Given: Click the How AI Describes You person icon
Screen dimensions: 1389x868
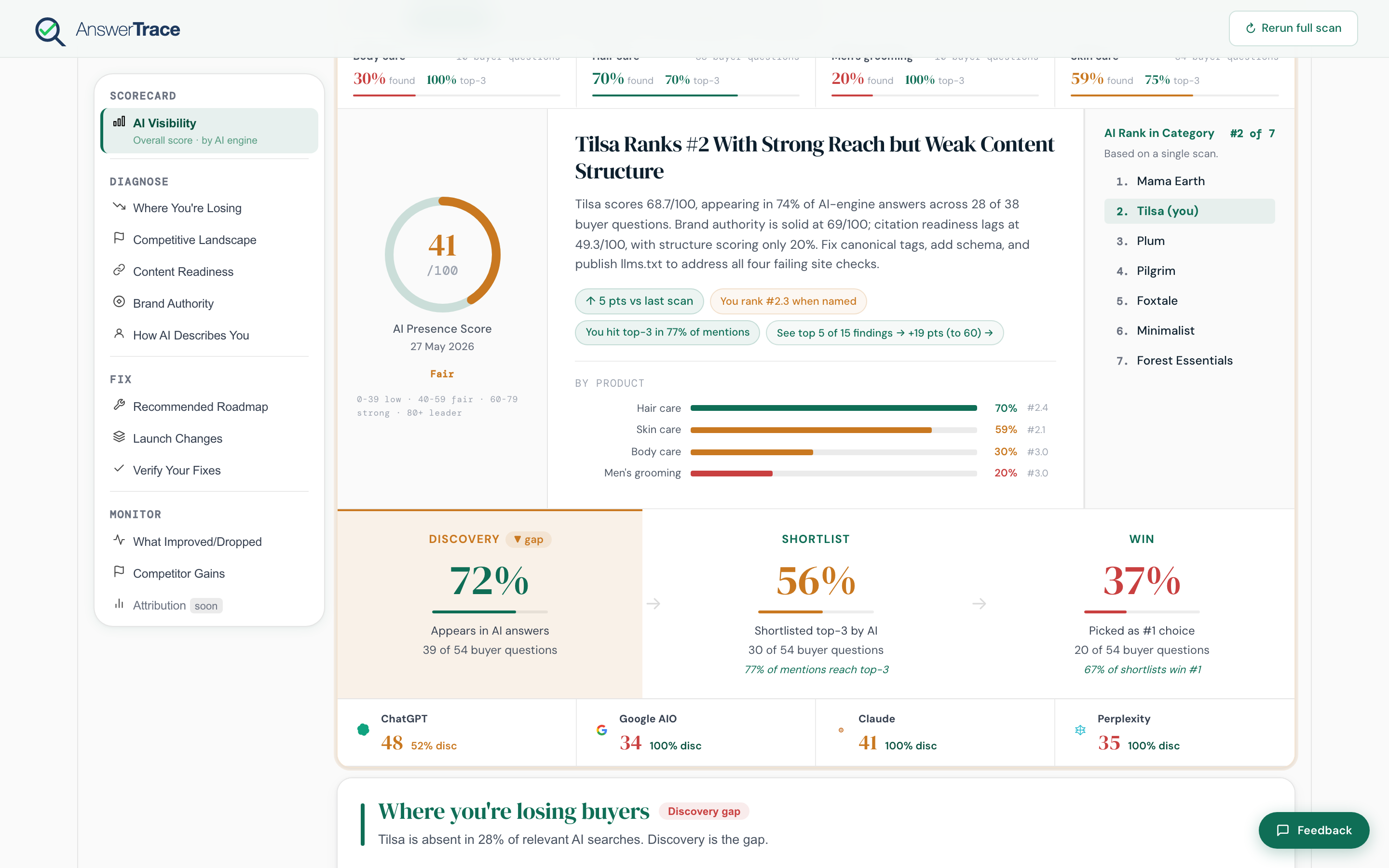Looking at the screenshot, I should [119, 333].
